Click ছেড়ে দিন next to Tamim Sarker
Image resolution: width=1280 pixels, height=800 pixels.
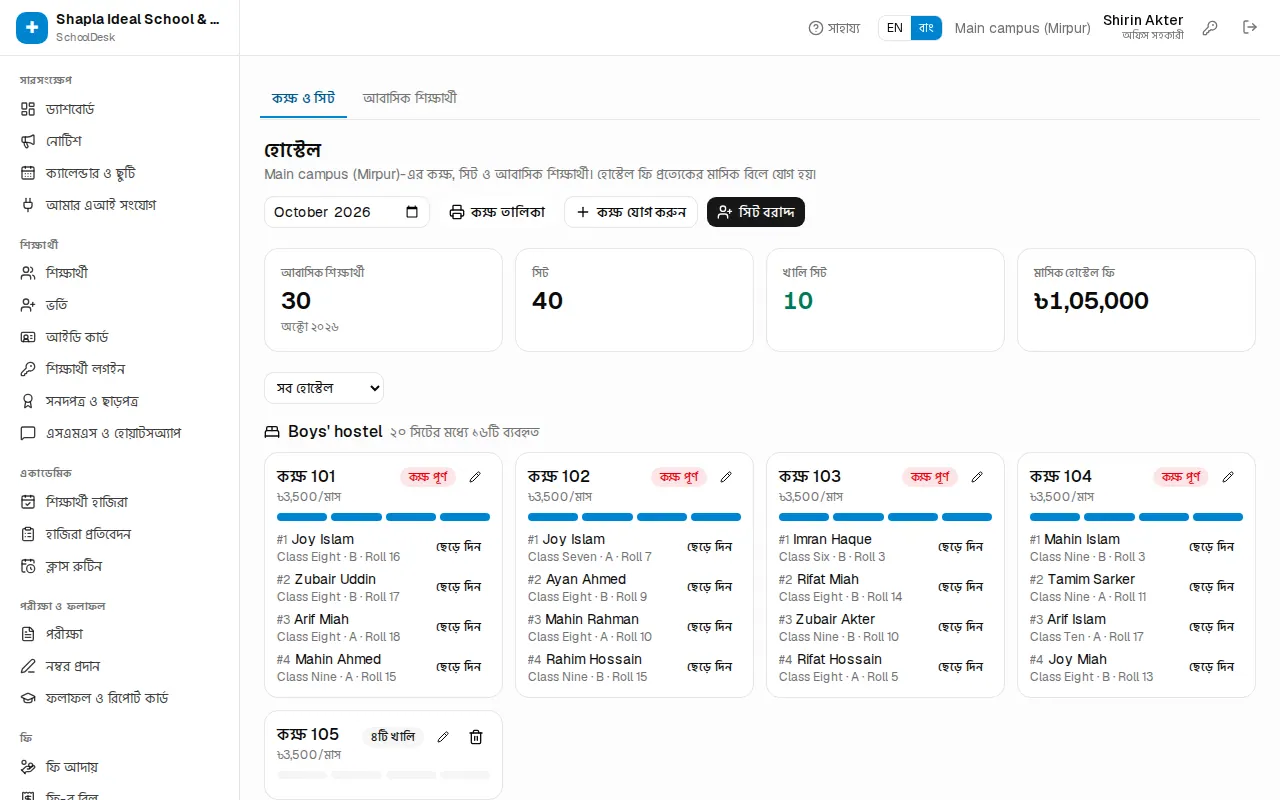click(1212, 587)
